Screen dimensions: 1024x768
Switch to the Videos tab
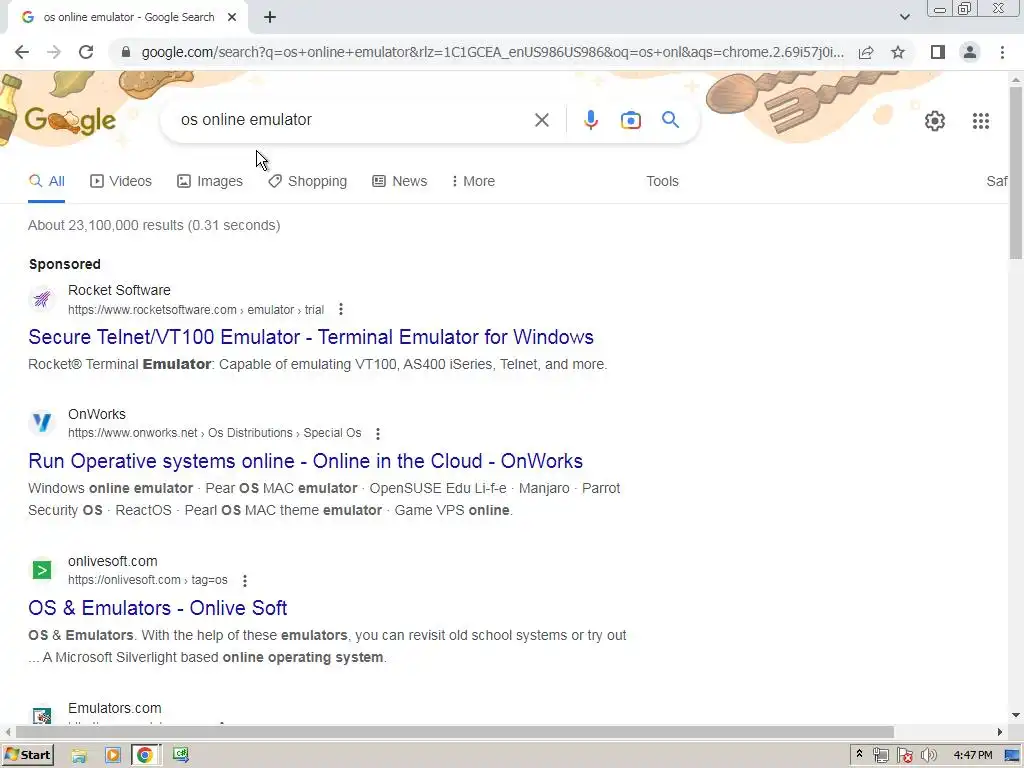(121, 181)
